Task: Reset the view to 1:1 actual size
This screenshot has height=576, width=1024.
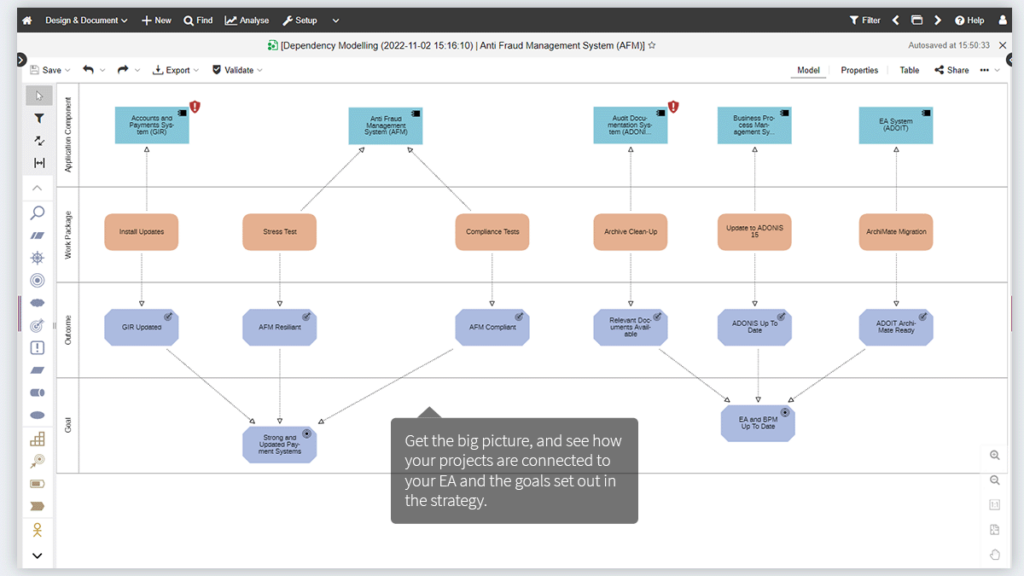Action: pyautogui.click(x=995, y=505)
